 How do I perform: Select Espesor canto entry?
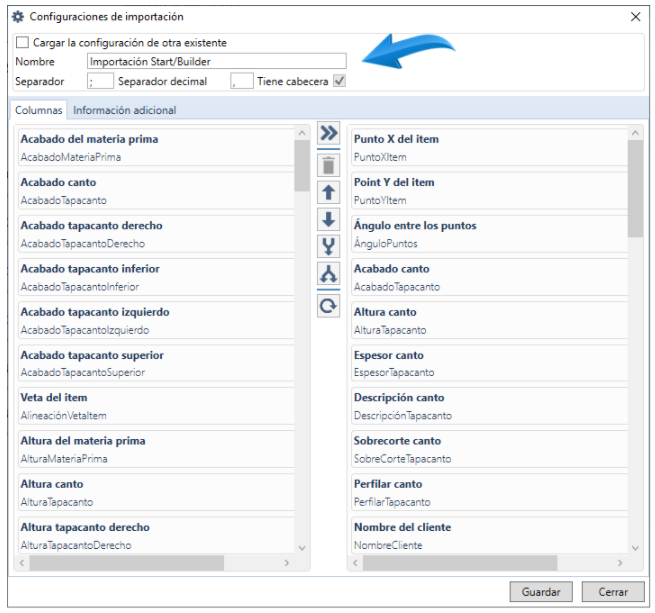pyautogui.click(x=490, y=363)
